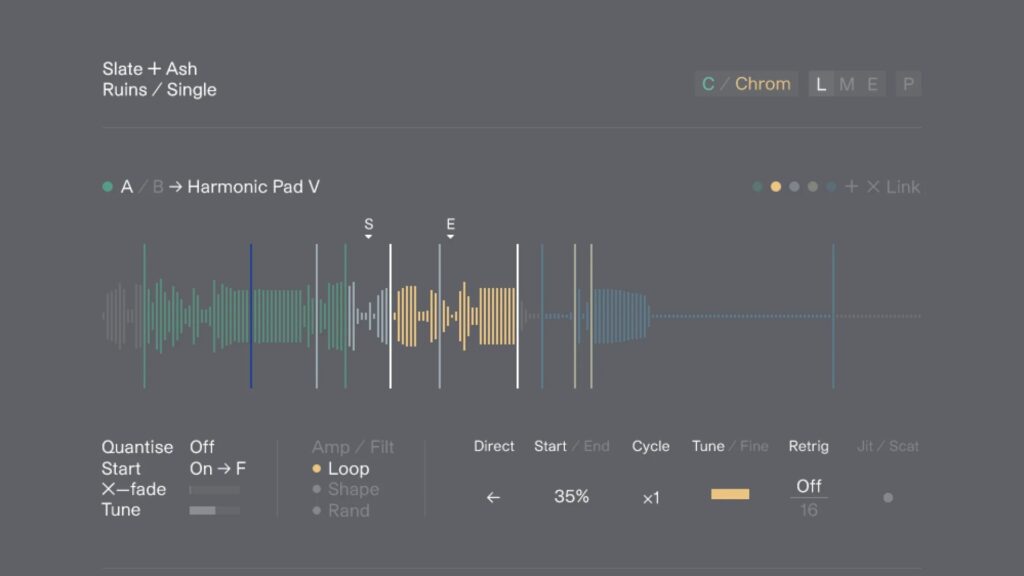The width and height of the screenshot is (1024, 576).
Task: Click the plus icon to add a loop
Action: pyautogui.click(x=851, y=187)
